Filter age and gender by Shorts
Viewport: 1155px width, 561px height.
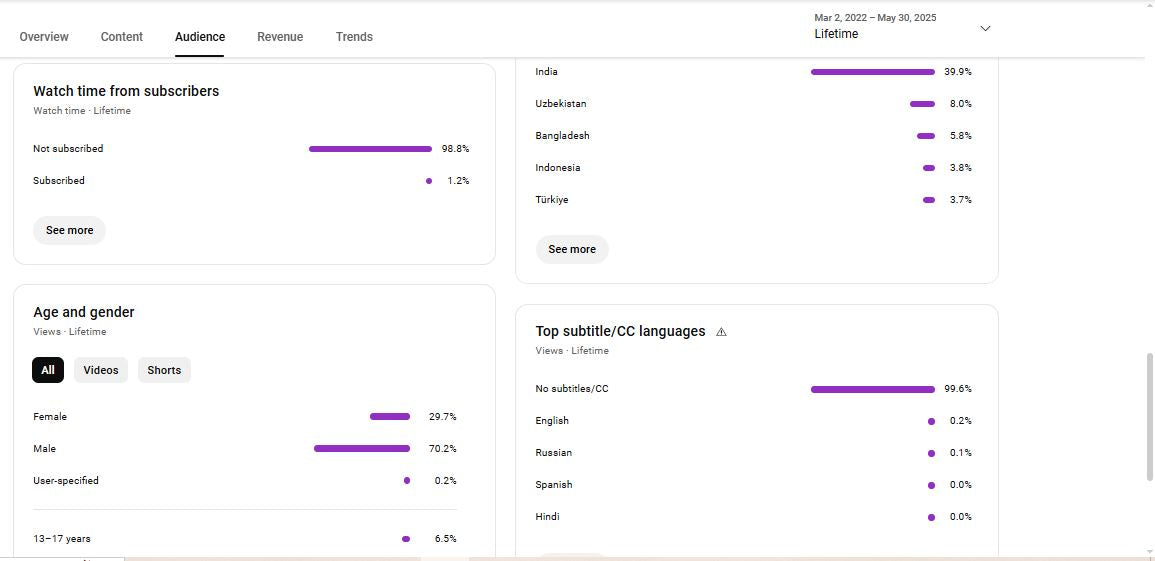pos(164,370)
